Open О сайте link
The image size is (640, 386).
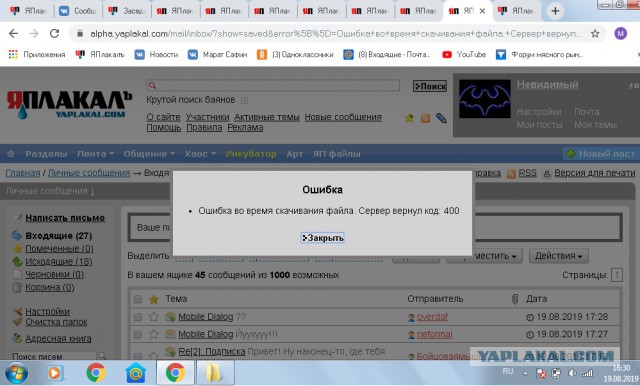[163, 117]
